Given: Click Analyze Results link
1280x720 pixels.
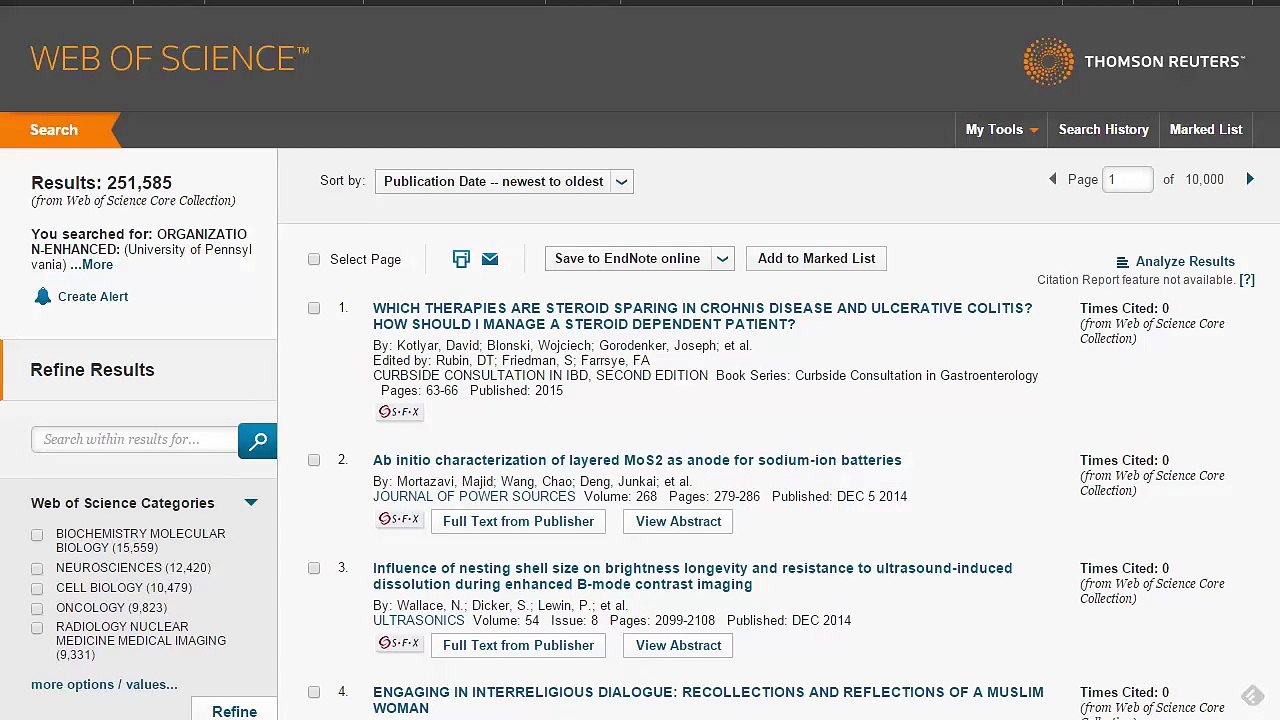Looking at the screenshot, I should tap(1185, 262).
